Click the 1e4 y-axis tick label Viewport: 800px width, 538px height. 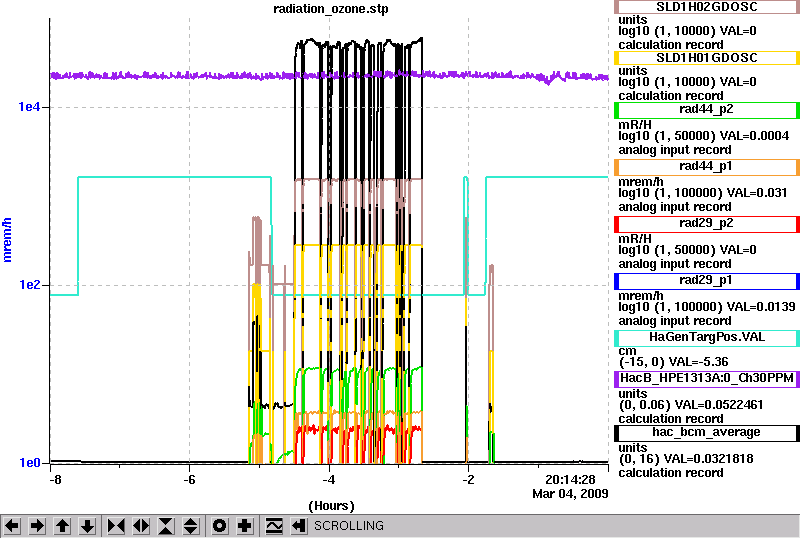coord(29,107)
